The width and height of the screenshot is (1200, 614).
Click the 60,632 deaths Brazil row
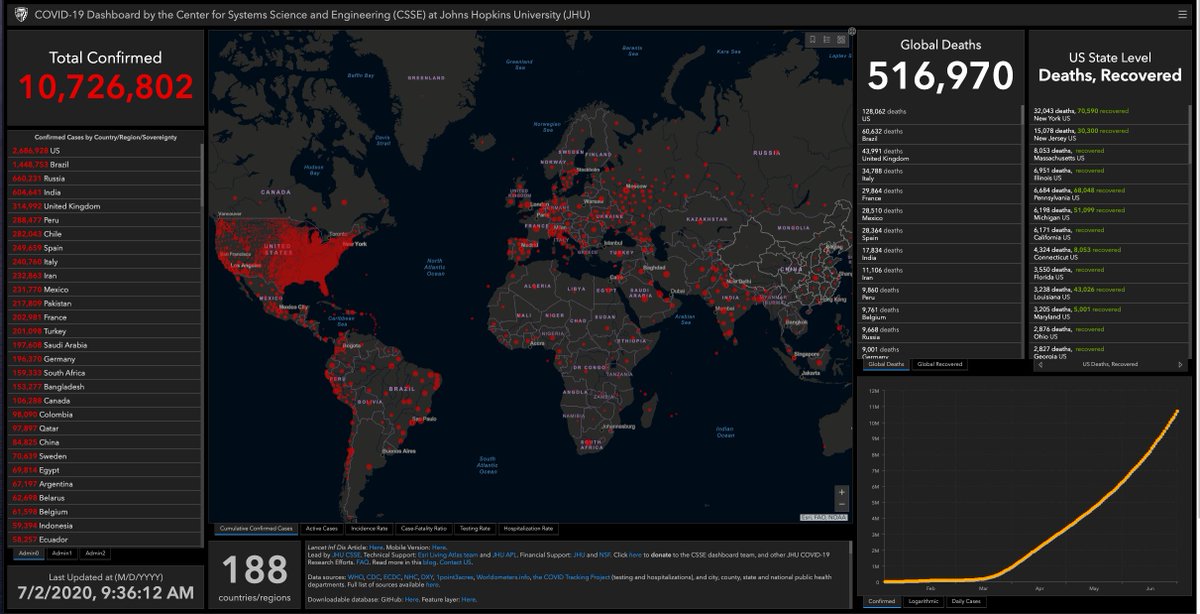[x=938, y=134]
